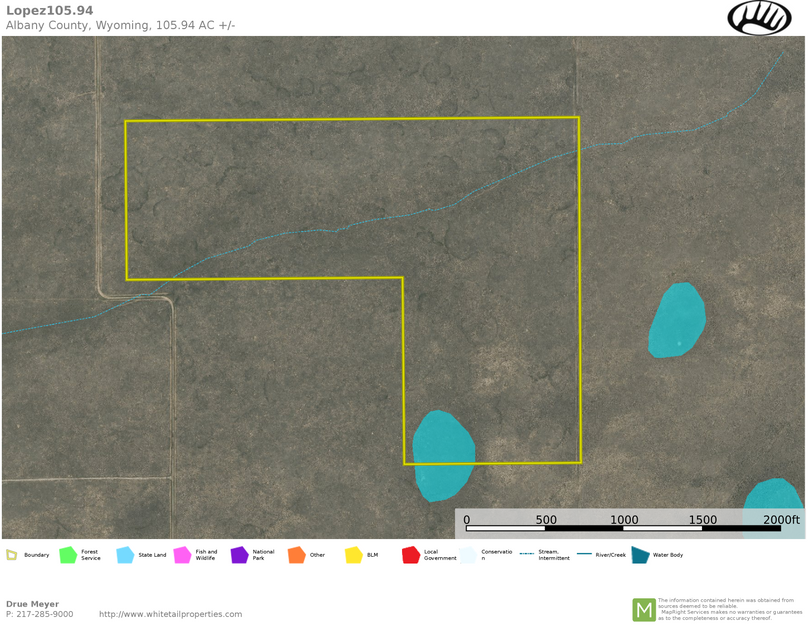Click the Whitetail Properties logo
This screenshot has height=625, width=808.
pos(758,17)
